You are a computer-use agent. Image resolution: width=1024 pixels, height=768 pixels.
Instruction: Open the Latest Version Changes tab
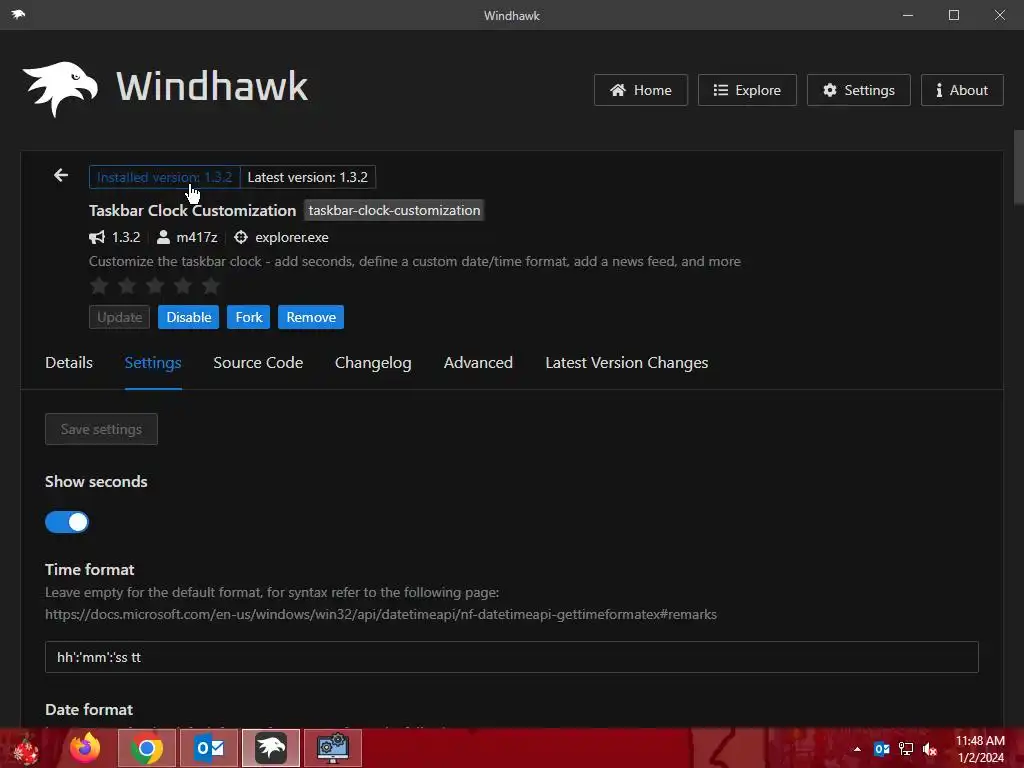[626, 362]
